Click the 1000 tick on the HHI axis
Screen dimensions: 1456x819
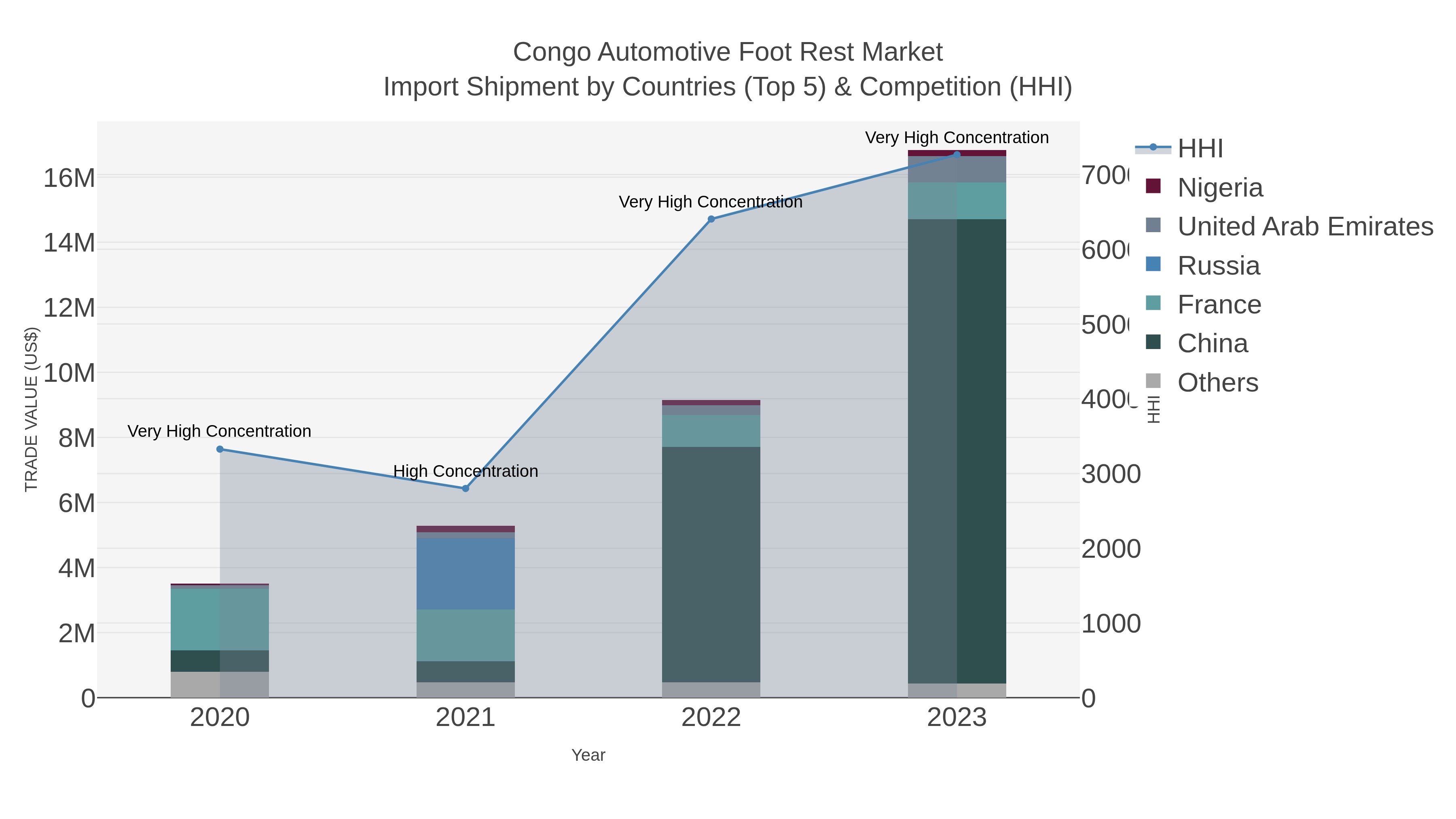1111,624
